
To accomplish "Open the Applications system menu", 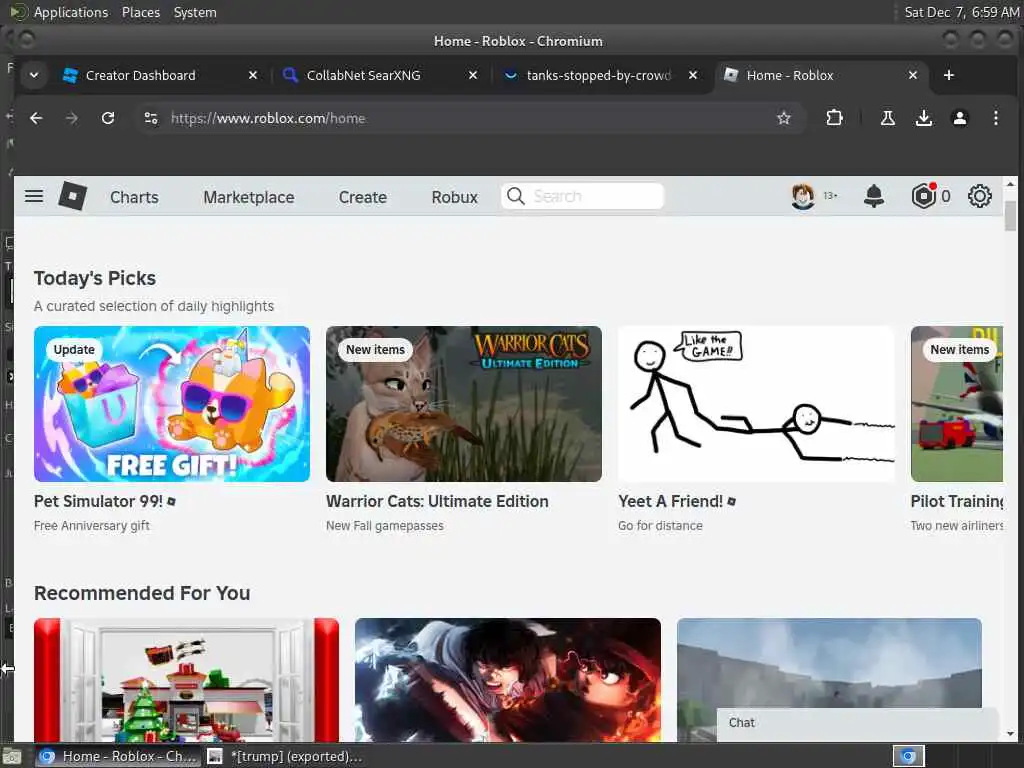I will (70, 12).
